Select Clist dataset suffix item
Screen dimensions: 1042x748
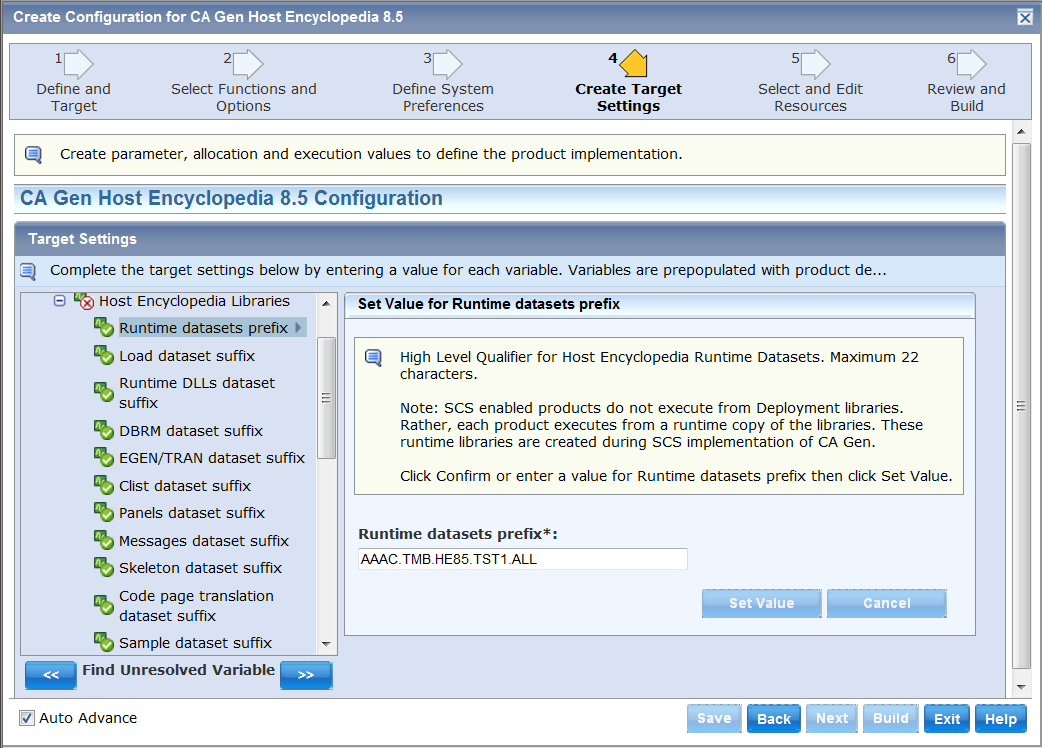click(185, 486)
